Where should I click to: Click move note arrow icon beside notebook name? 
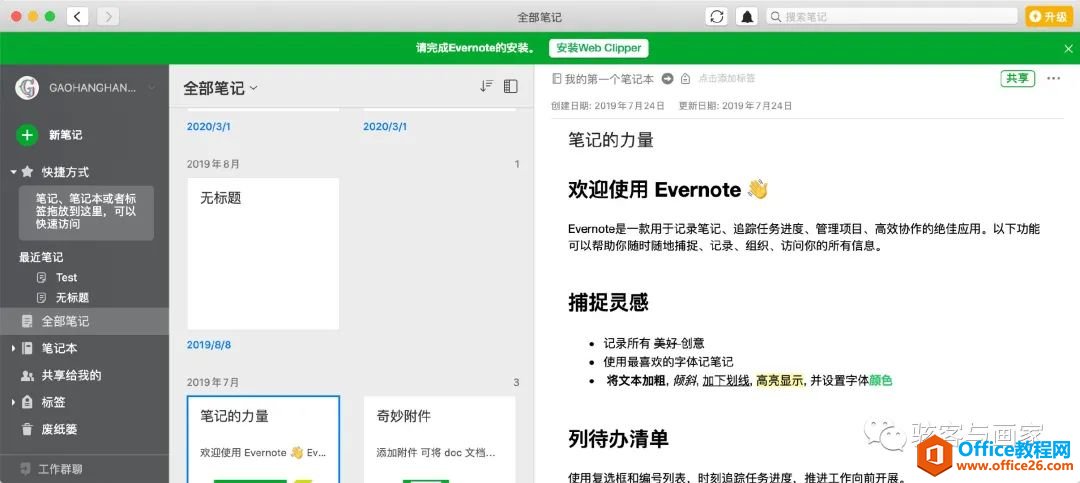coord(667,79)
